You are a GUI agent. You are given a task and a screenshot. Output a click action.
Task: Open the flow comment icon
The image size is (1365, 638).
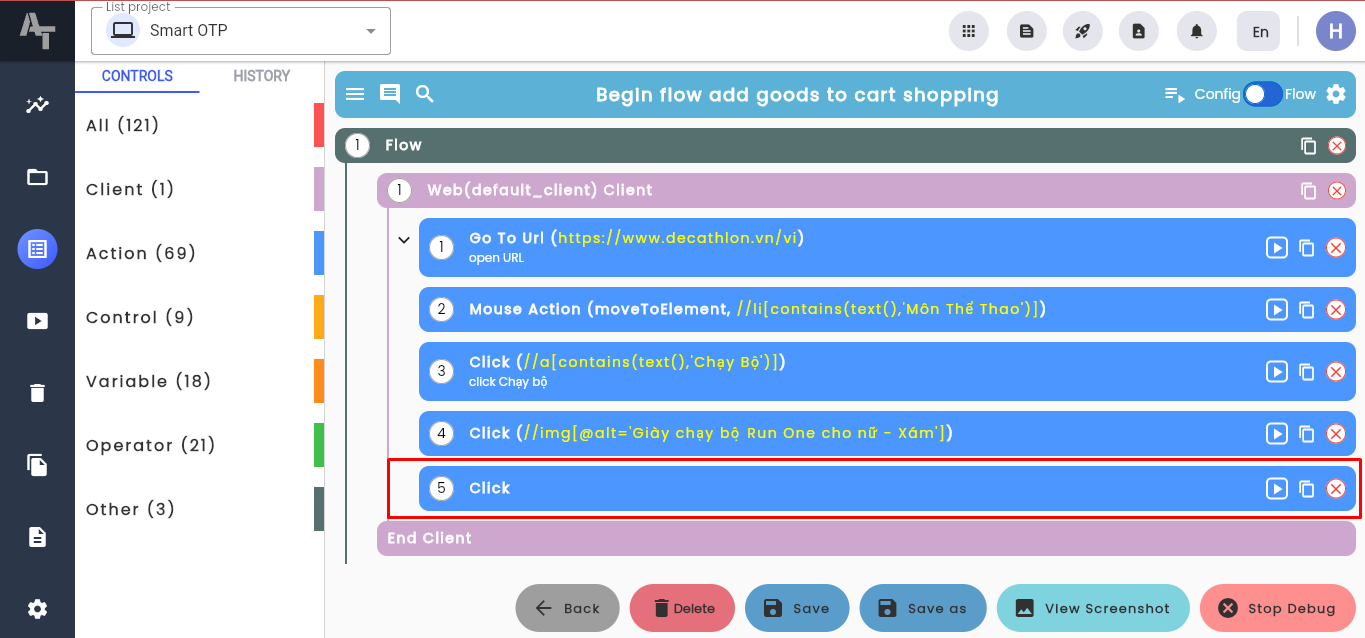coord(390,94)
